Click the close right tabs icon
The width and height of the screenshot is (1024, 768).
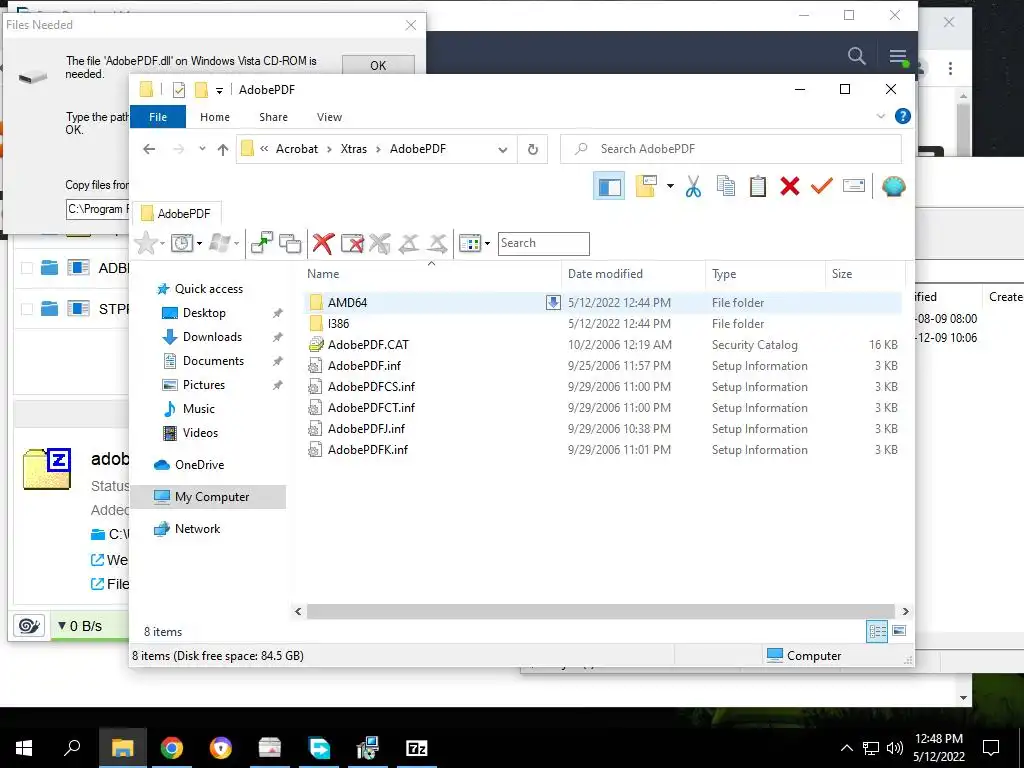tap(438, 244)
